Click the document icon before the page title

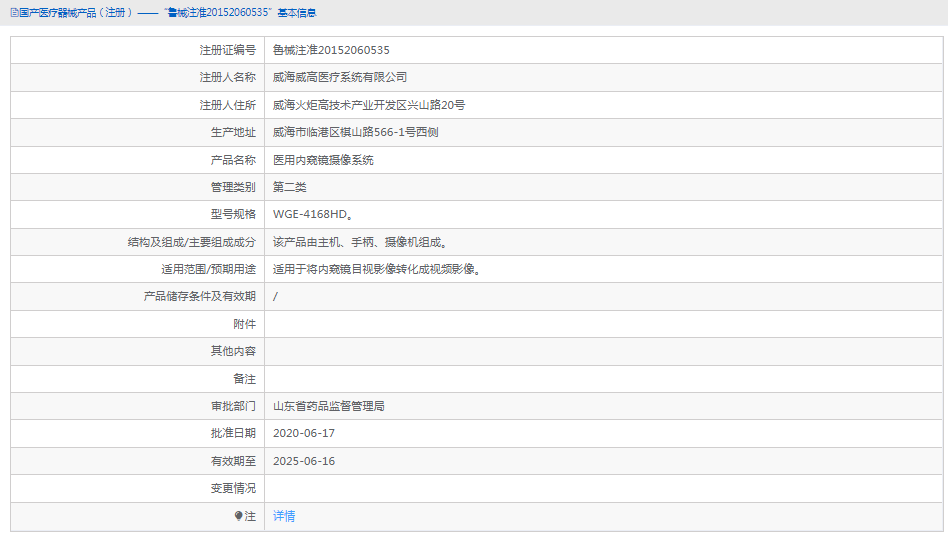(x=14, y=13)
